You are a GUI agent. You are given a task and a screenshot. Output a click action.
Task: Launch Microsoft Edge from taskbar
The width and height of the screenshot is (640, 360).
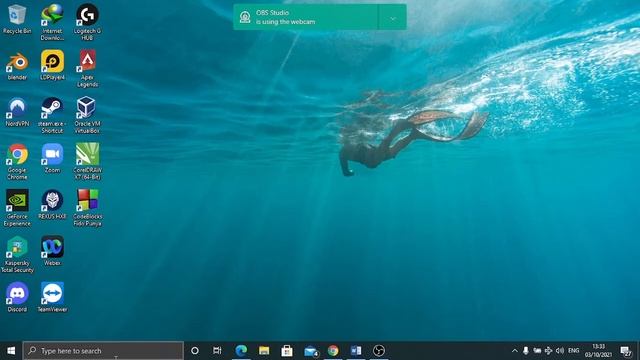(241, 351)
